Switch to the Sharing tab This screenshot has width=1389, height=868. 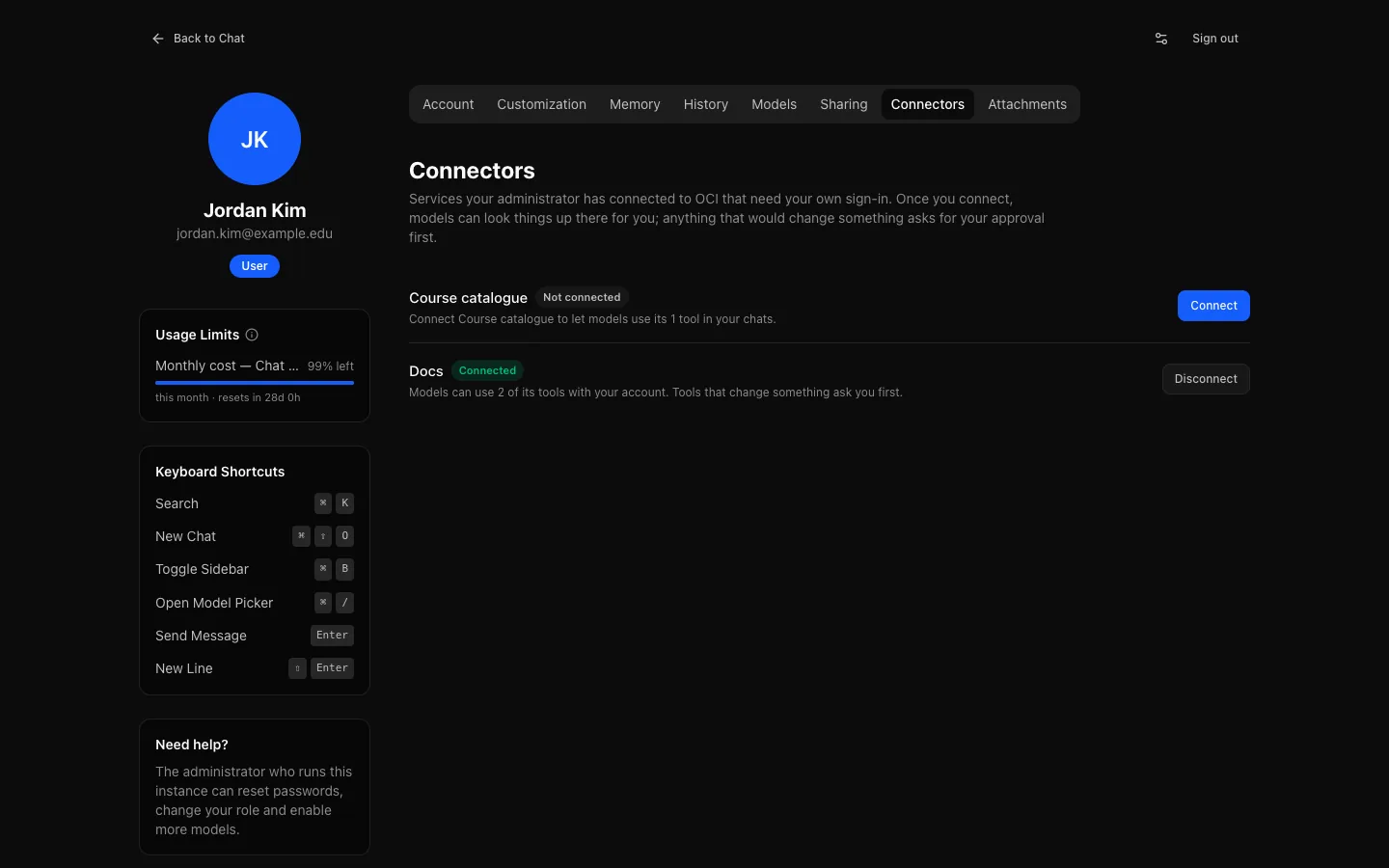[x=844, y=104]
